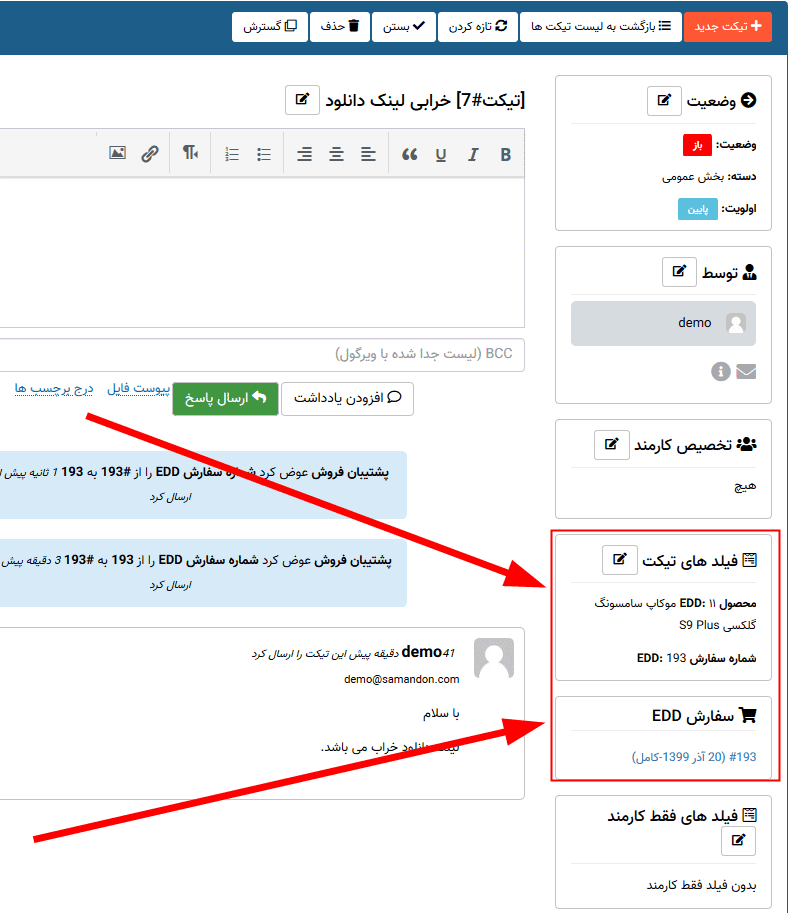Image resolution: width=788 pixels, height=913 pixels.
Task: Go back to ticket list (بازگشت به لیست تیکت ها)
Action: click(600, 27)
